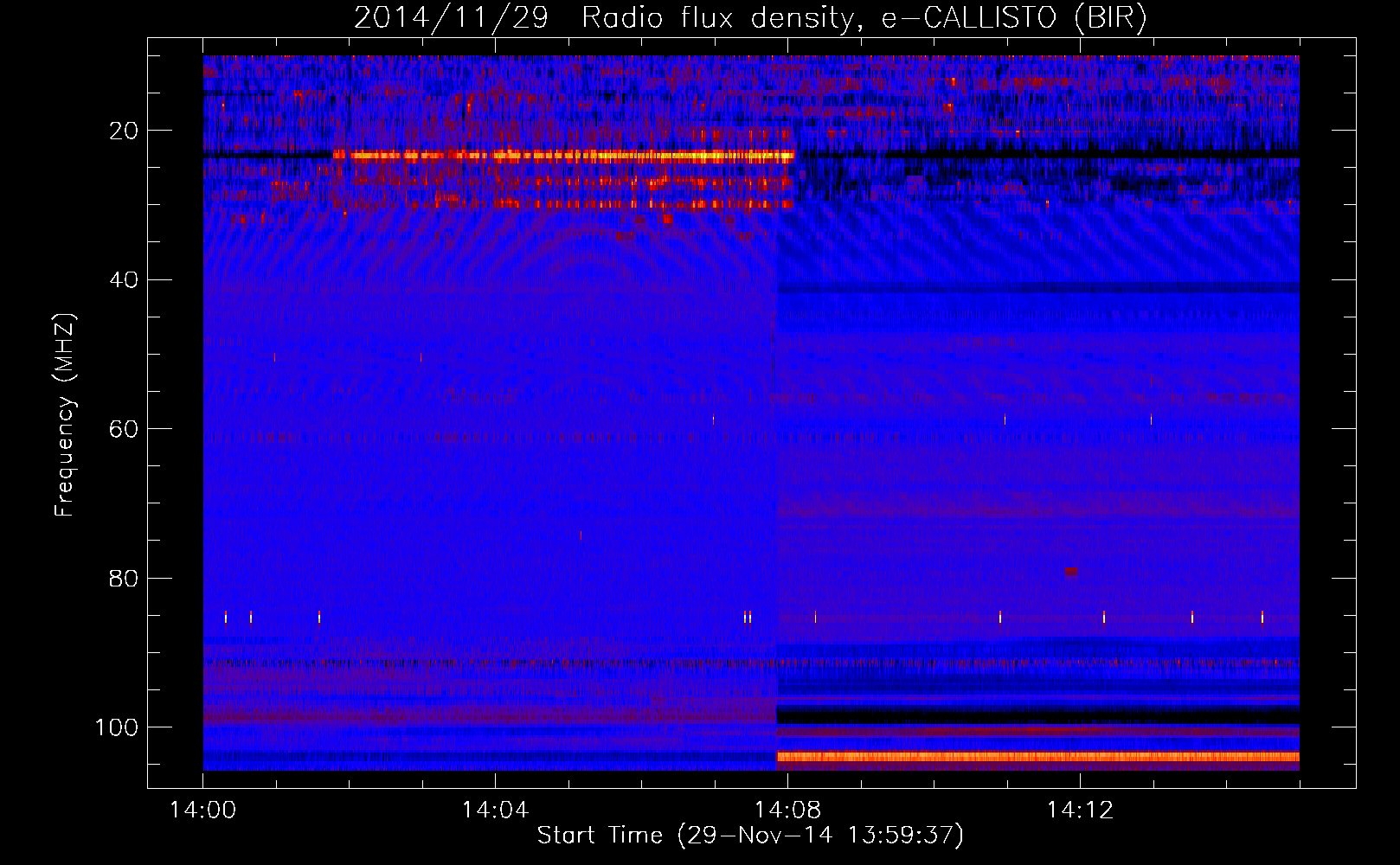Image resolution: width=1400 pixels, height=865 pixels.
Task: Click the bright orange band near 104 MHz
Action: (x=1038, y=757)
